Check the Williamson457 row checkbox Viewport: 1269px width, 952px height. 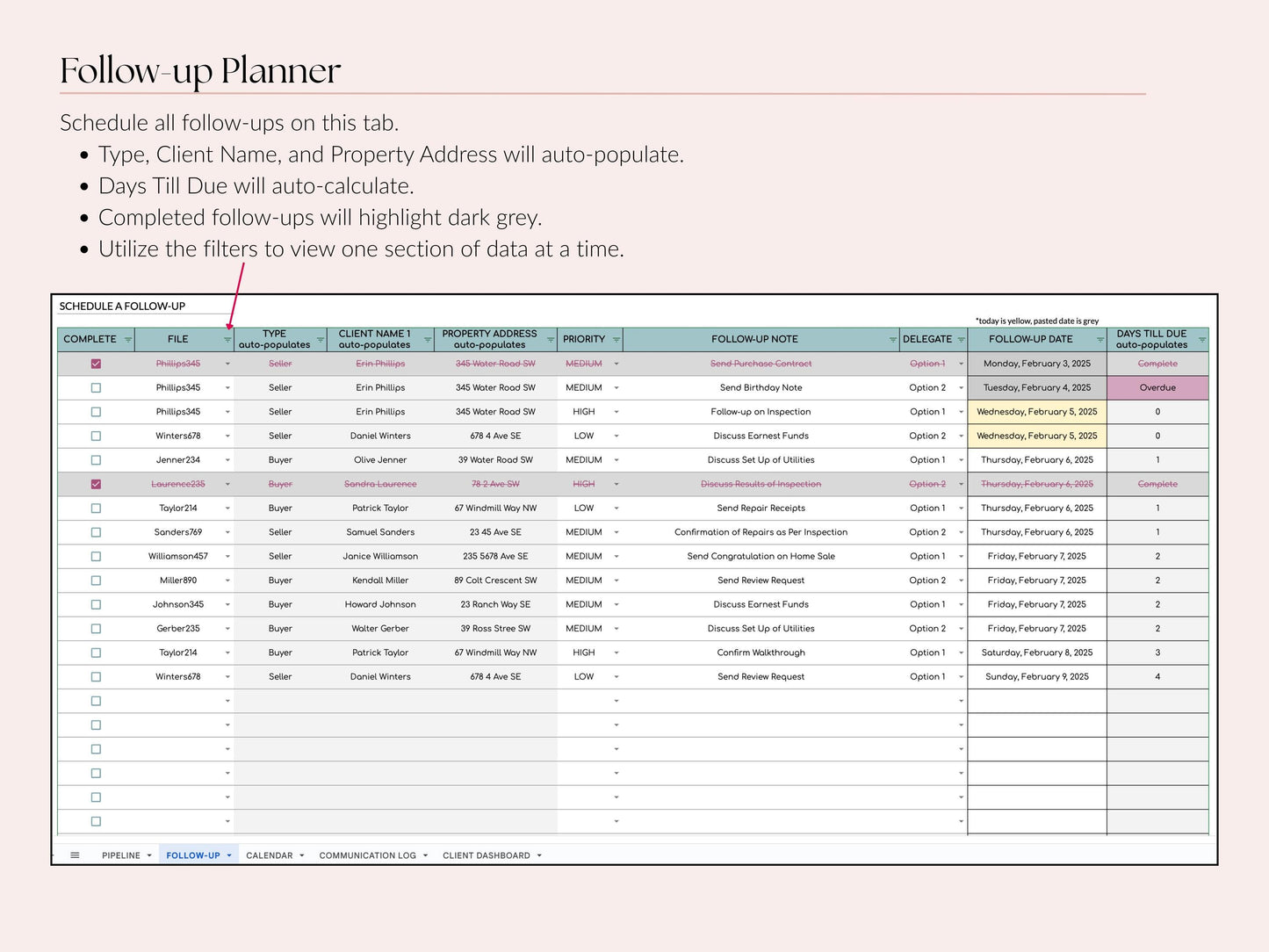click(x=96, y=557)
